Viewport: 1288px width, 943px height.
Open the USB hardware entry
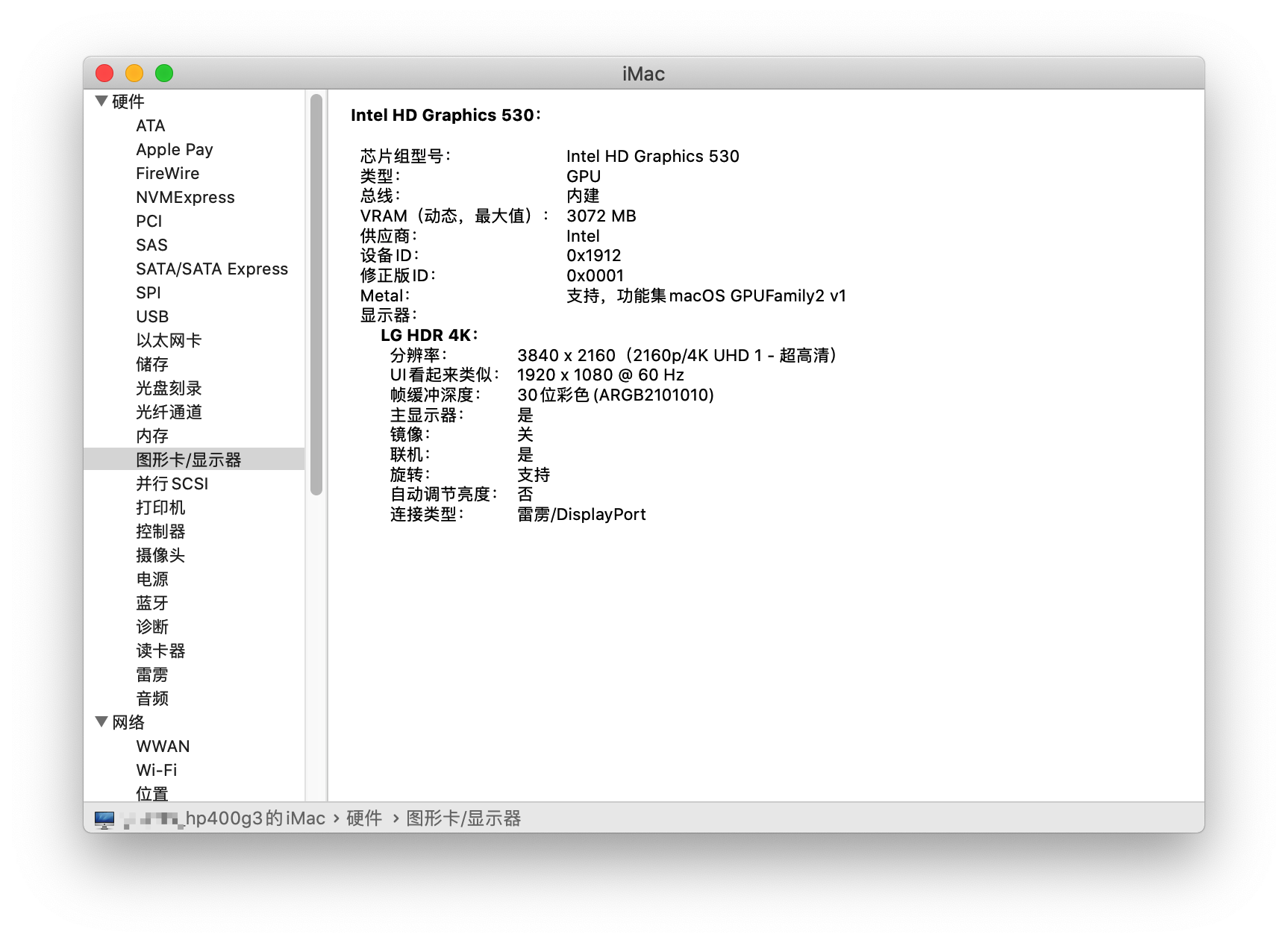[x=152, y=316]
